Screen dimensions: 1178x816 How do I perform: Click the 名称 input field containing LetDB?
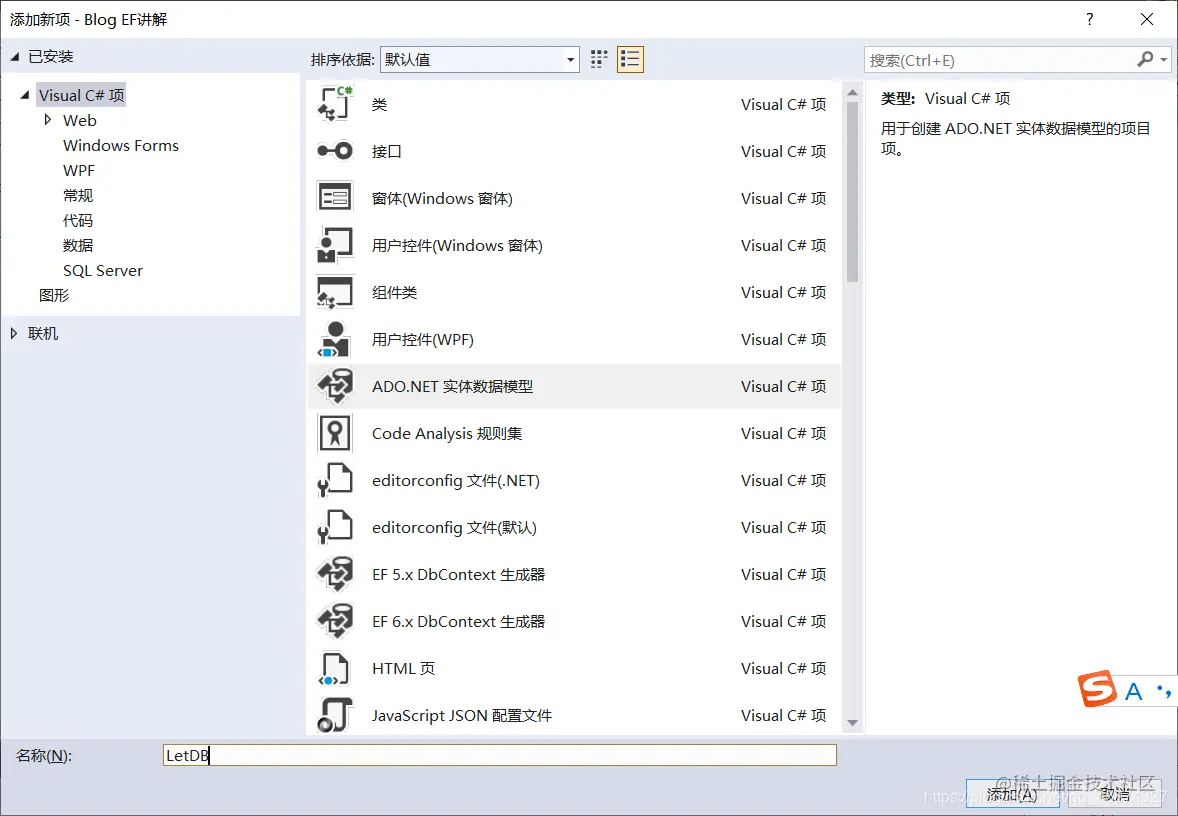[x=500, y=755]
